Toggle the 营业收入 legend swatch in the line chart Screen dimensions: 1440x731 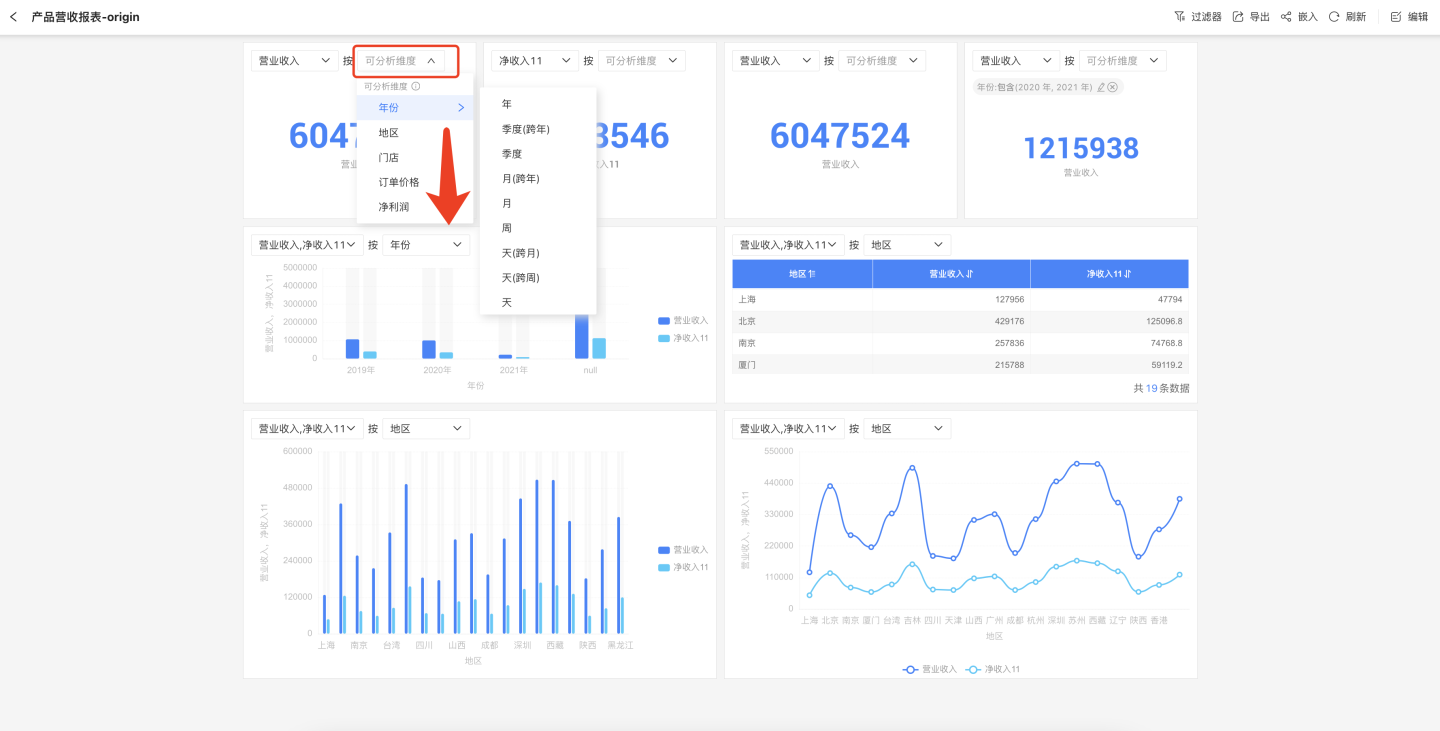click(911, 669)
